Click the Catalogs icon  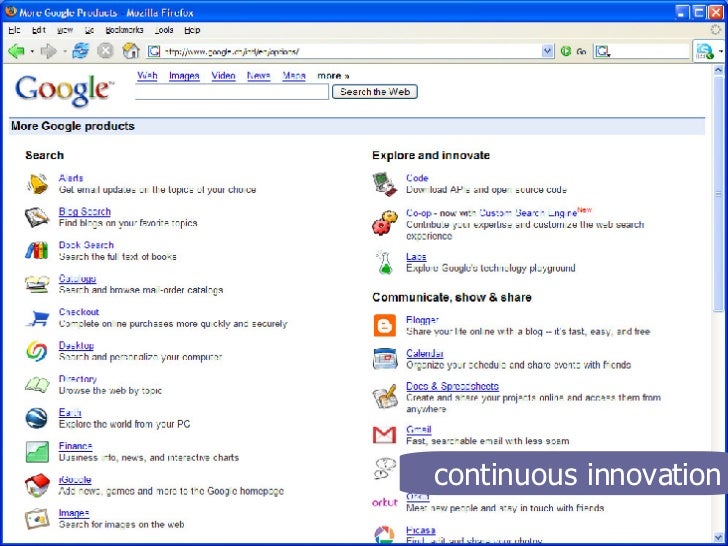pos(37,284)
